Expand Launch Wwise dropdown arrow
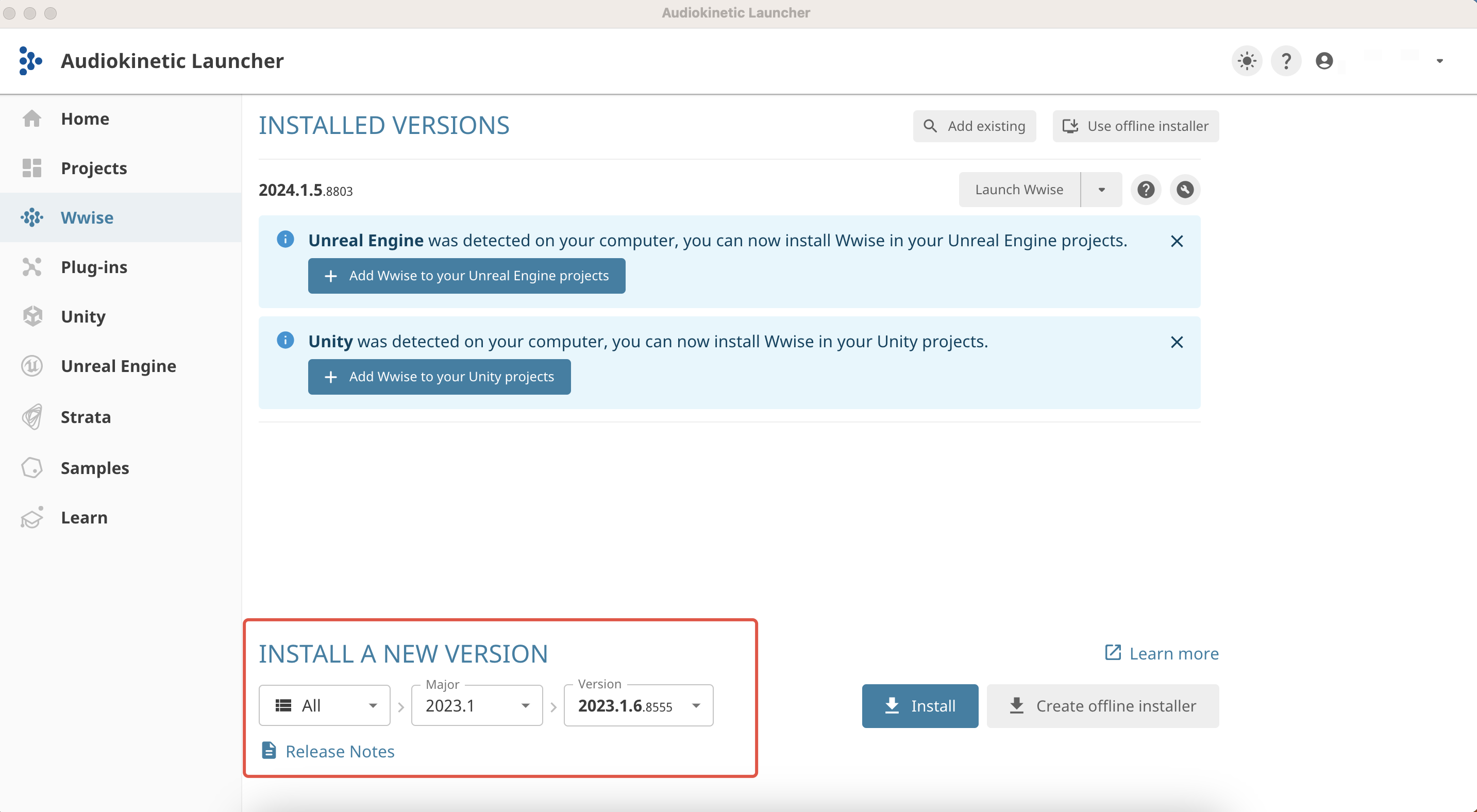The width and height of the screenshot is (1477, 812). (x=1101, y=190)
